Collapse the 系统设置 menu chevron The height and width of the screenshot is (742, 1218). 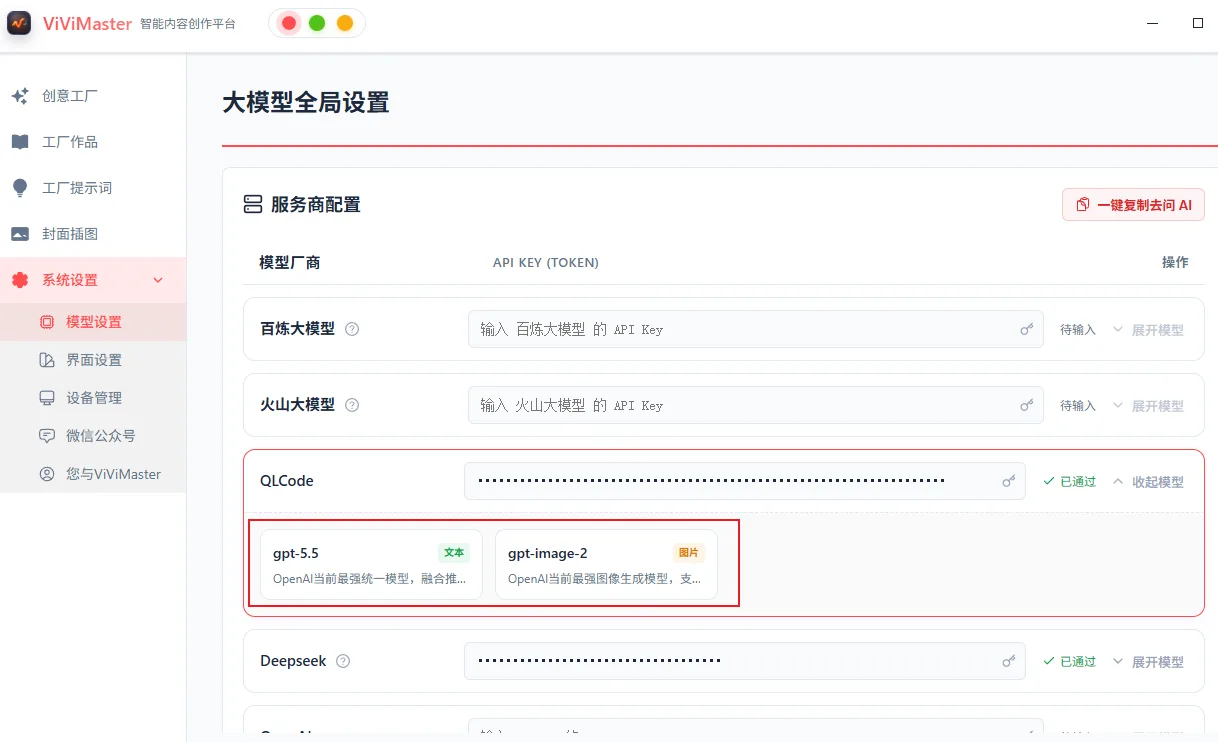[158, 280]
